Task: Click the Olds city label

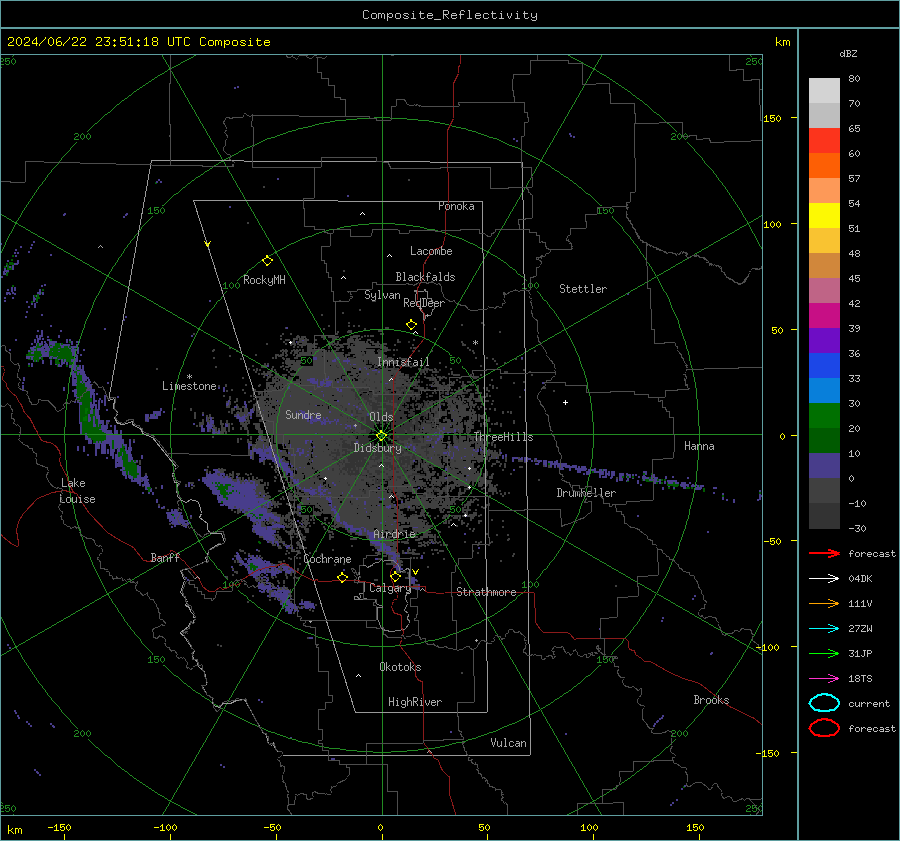Action: coord(381,417)
